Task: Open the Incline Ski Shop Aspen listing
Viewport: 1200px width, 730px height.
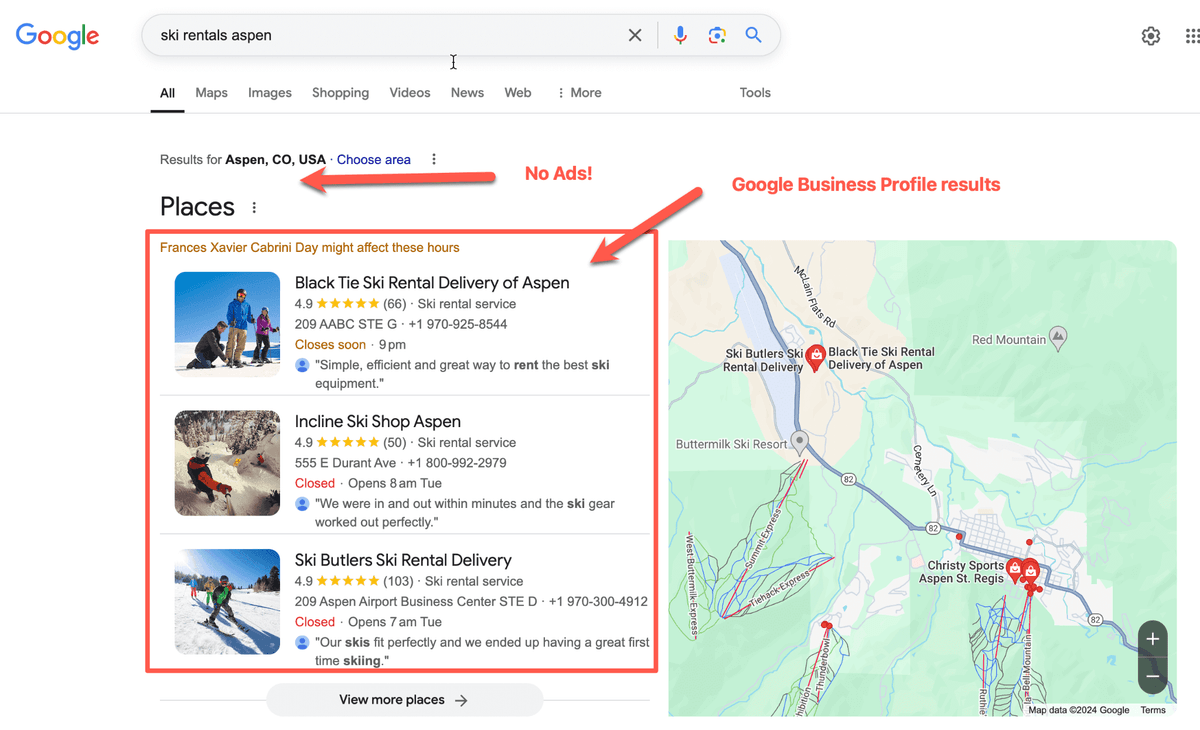Action: point(378,422)
